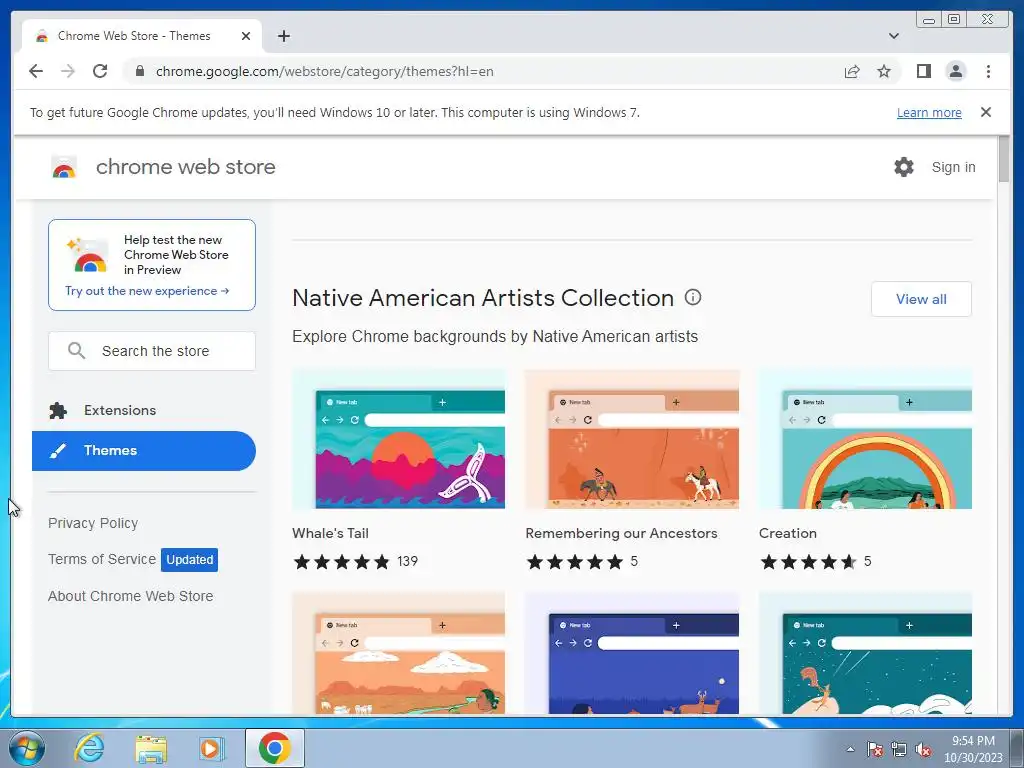The height and width of the screenshot is (768, 1024).
Task: Click the Updated badge
Action: pos(189,560)
